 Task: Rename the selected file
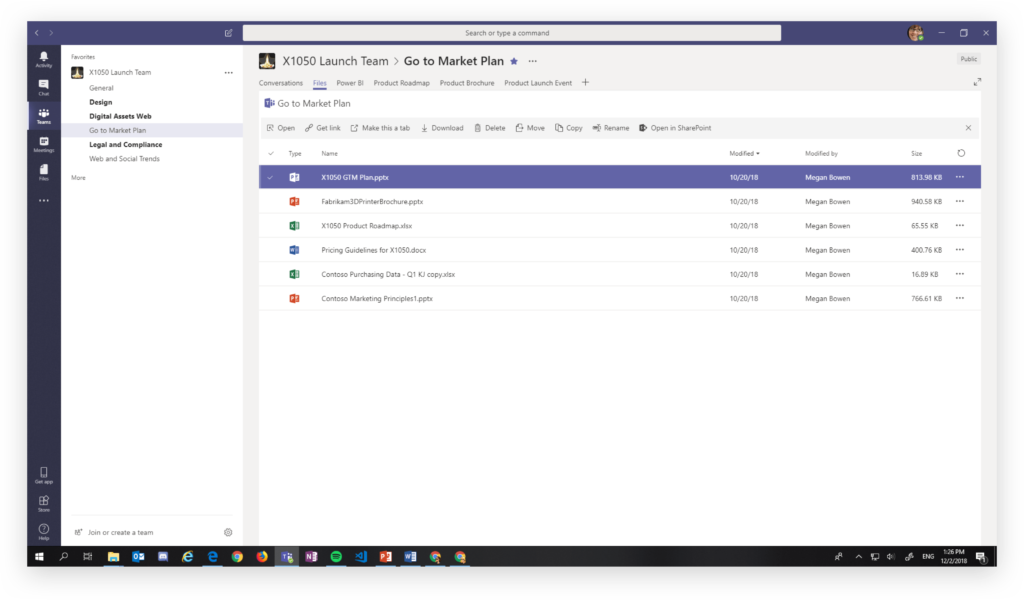click(x=611, y=128)
